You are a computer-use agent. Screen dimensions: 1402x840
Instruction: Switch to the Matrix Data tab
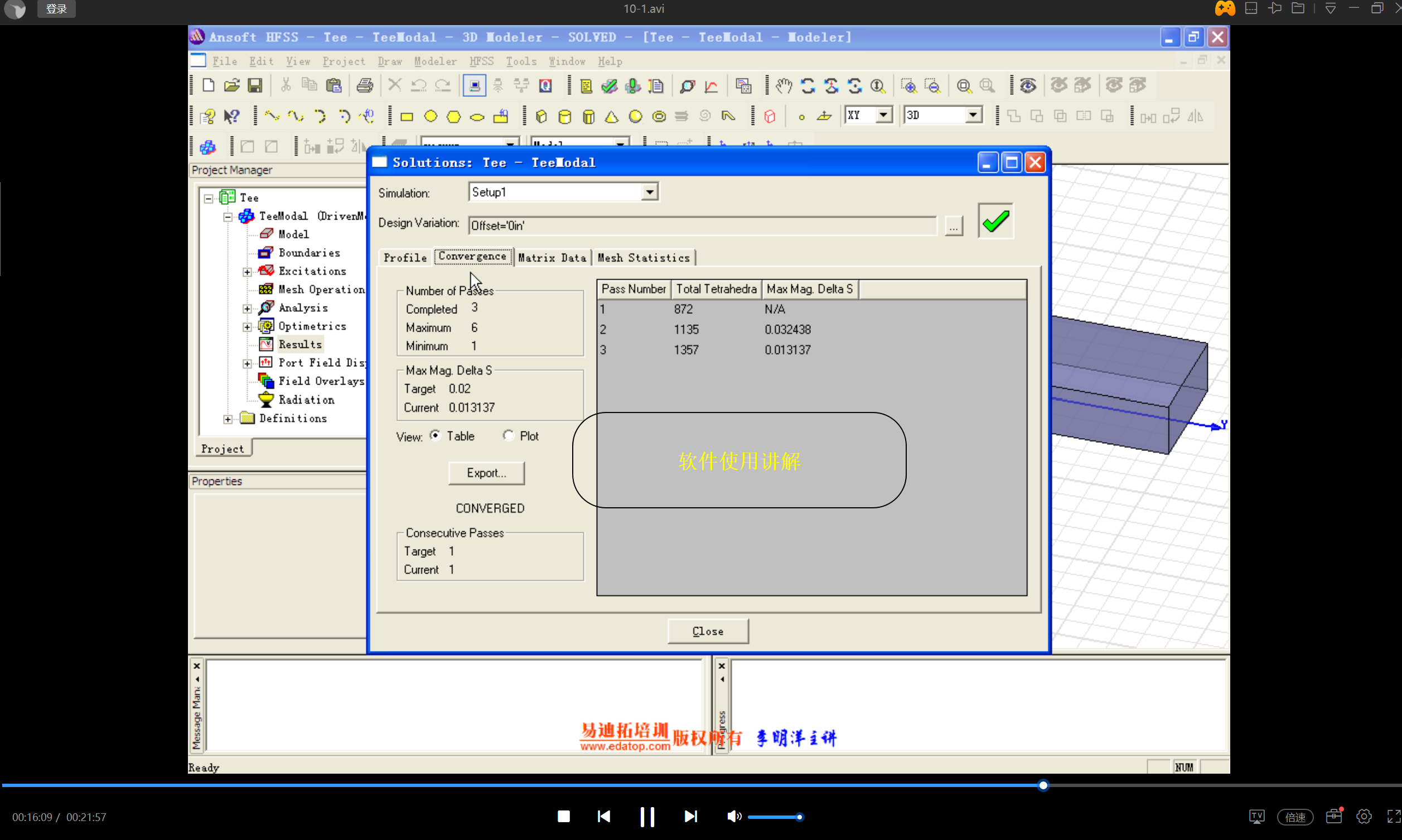[552, 258]
